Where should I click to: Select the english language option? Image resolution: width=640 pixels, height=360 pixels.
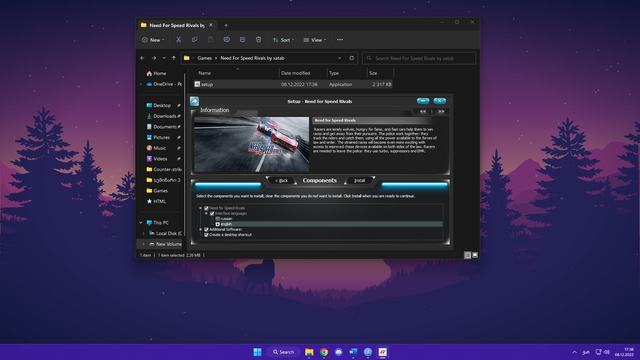[218, 224]
